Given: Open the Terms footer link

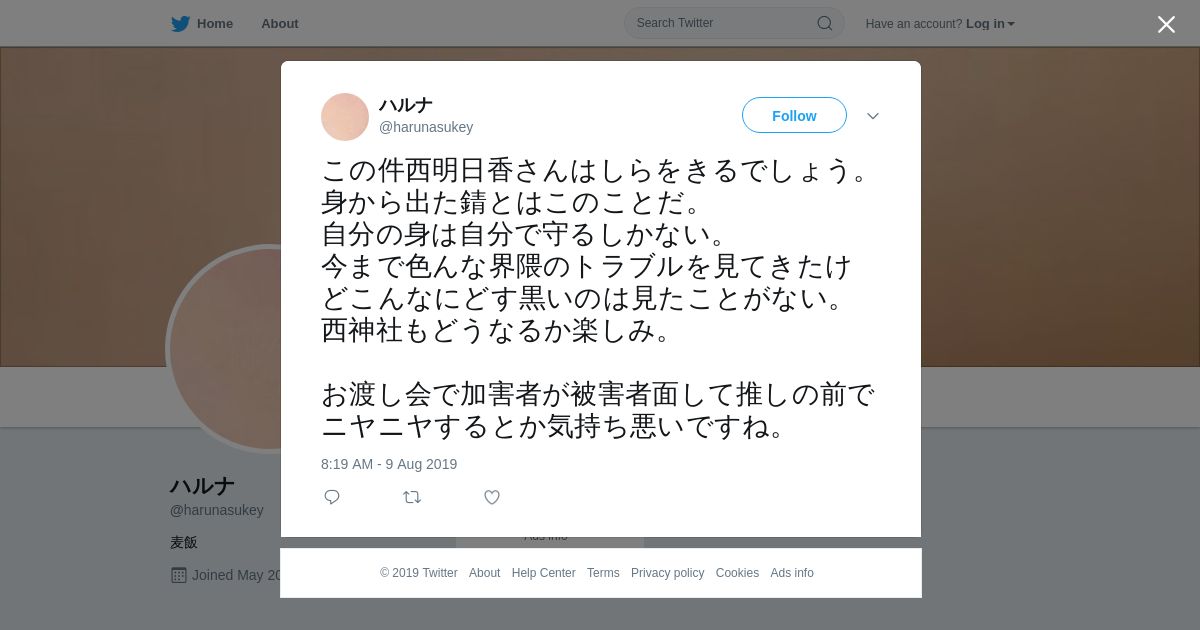Looking at the screenshot, I should pos(603,573).
